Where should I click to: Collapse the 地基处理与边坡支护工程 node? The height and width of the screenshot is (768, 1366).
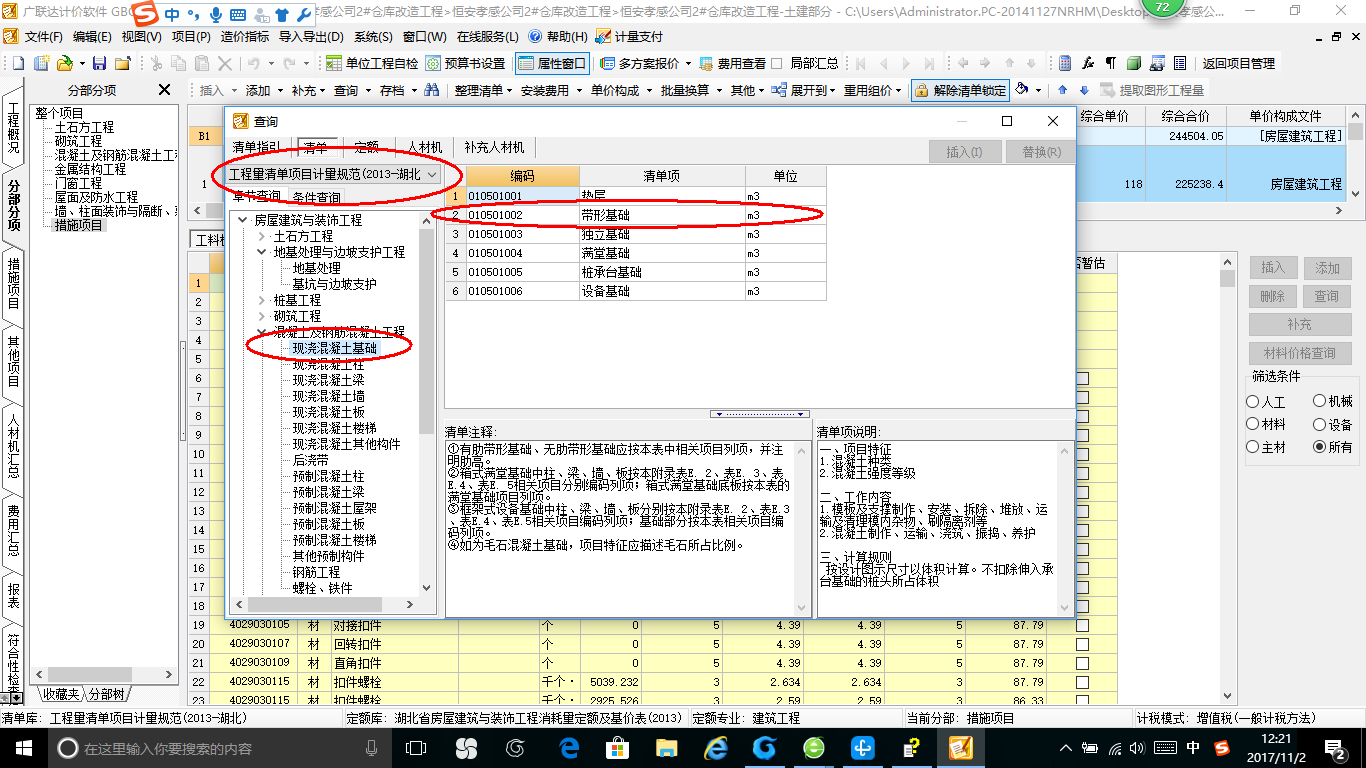262,252
